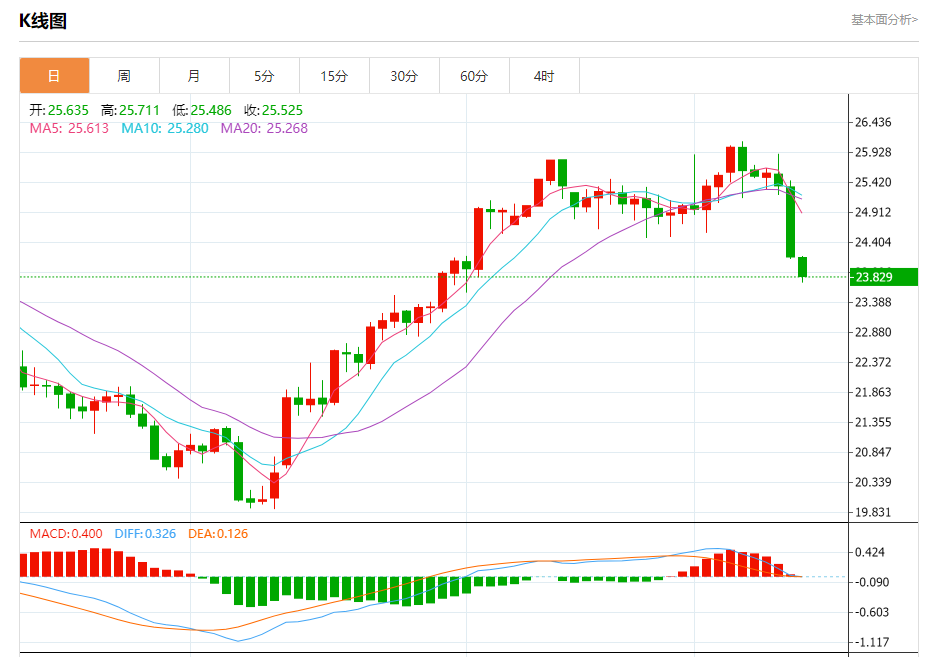The width and height of the screenshot is (930, 657).
Task: Click the last green candlestick on the chart
Action: click(x=802, y=267)
